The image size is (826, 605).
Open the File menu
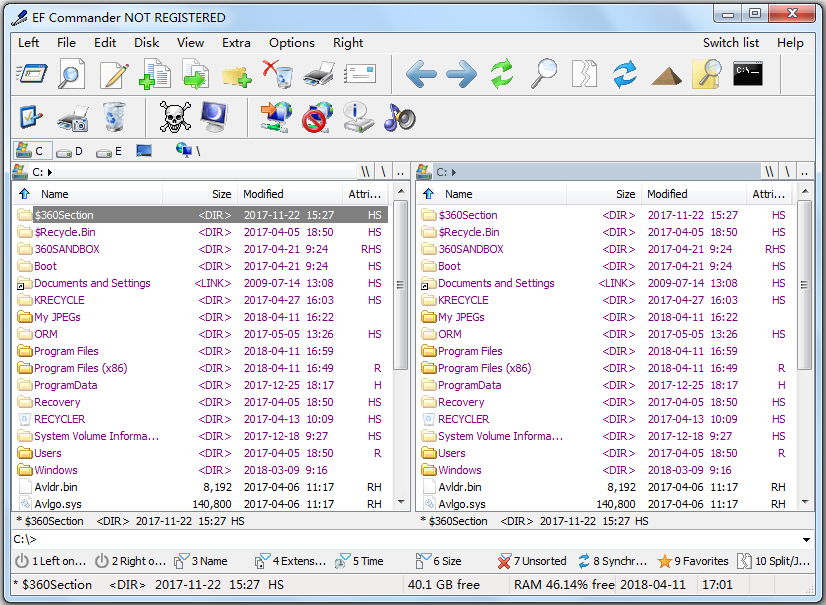tap(66, 43)
